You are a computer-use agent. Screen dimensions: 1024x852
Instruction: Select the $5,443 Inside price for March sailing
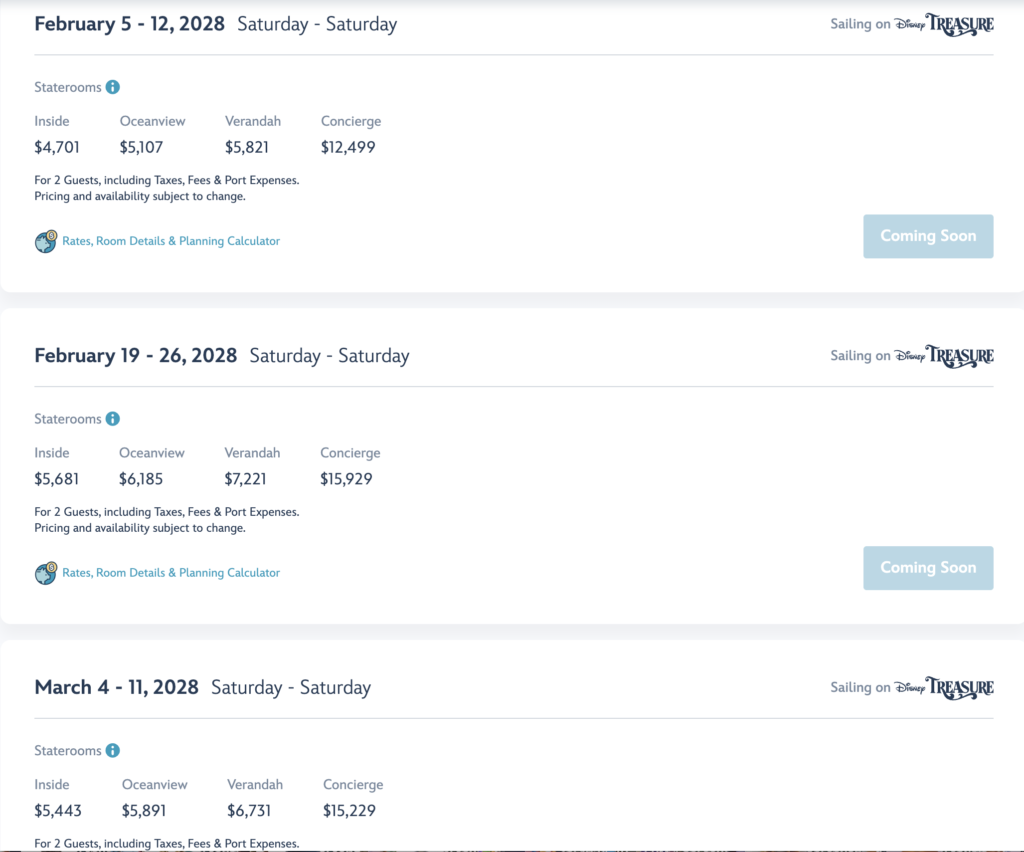coord(58,811)
